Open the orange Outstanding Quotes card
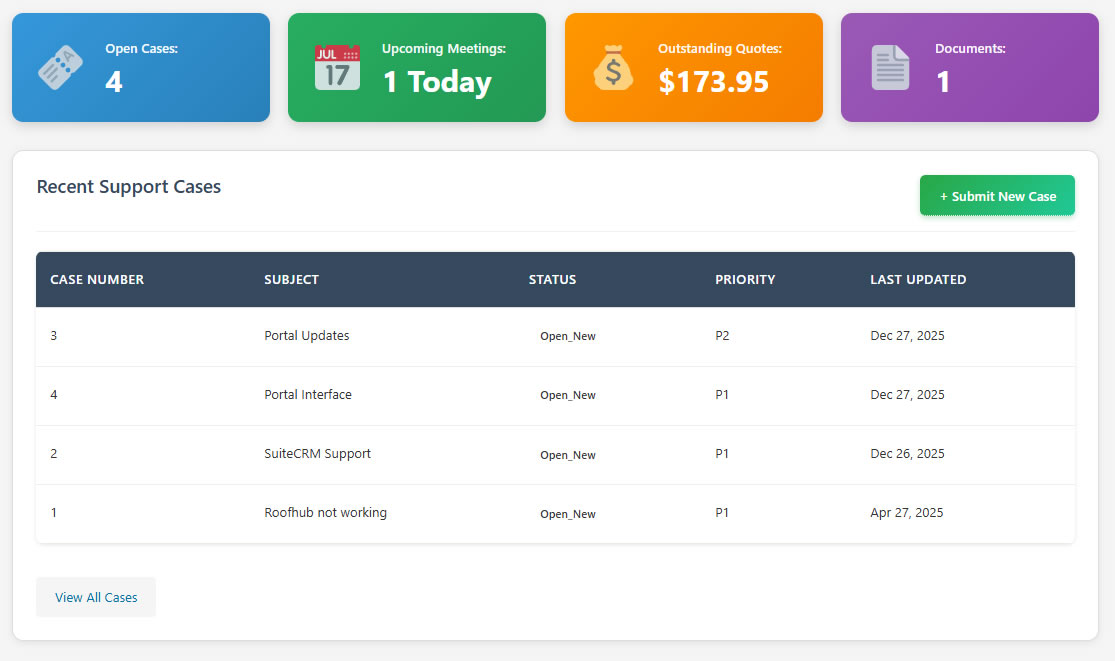Screen dimensions: 1115x661 coord(693,66)
